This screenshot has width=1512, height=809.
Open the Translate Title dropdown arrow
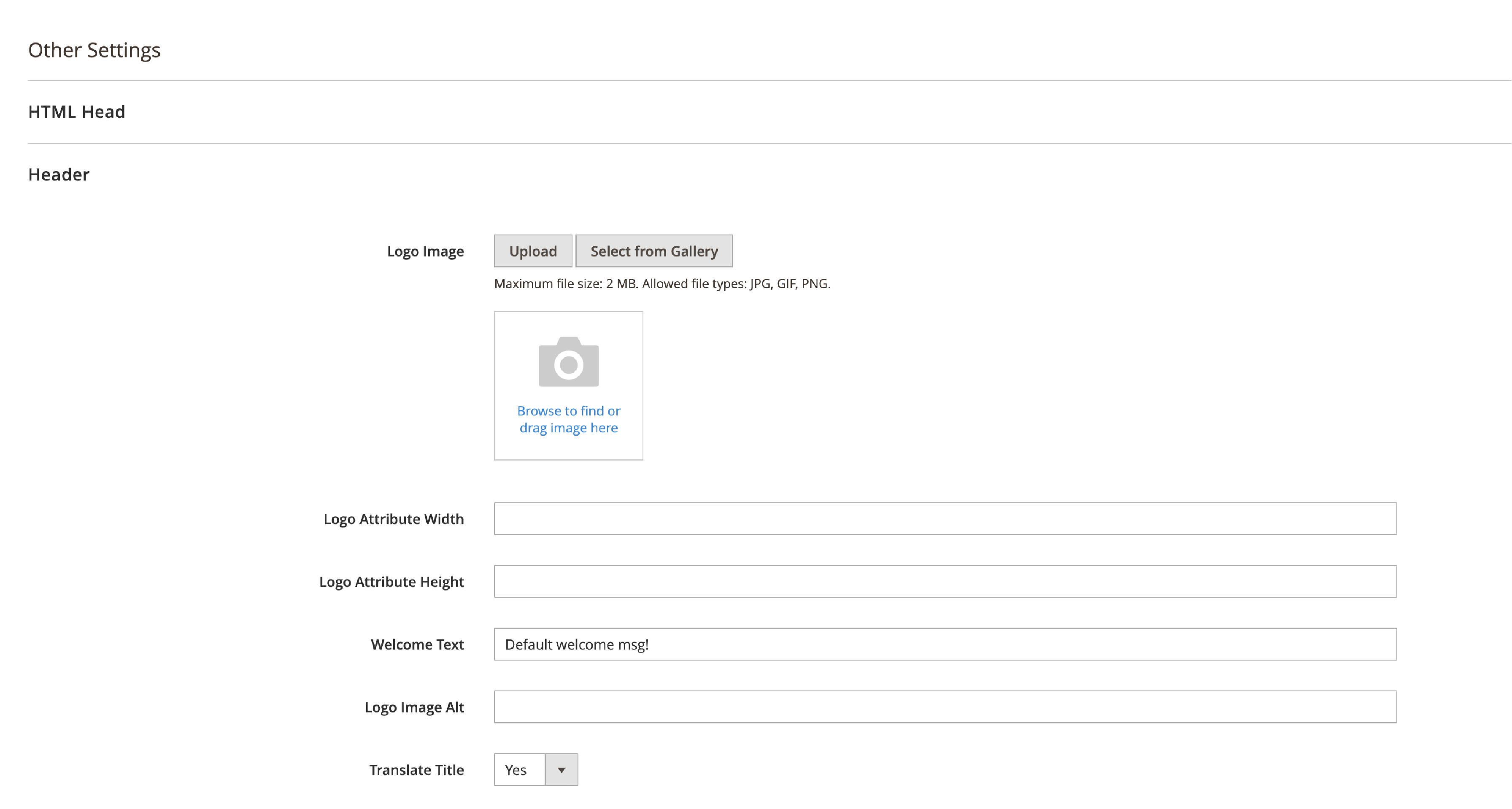(562, 770)
